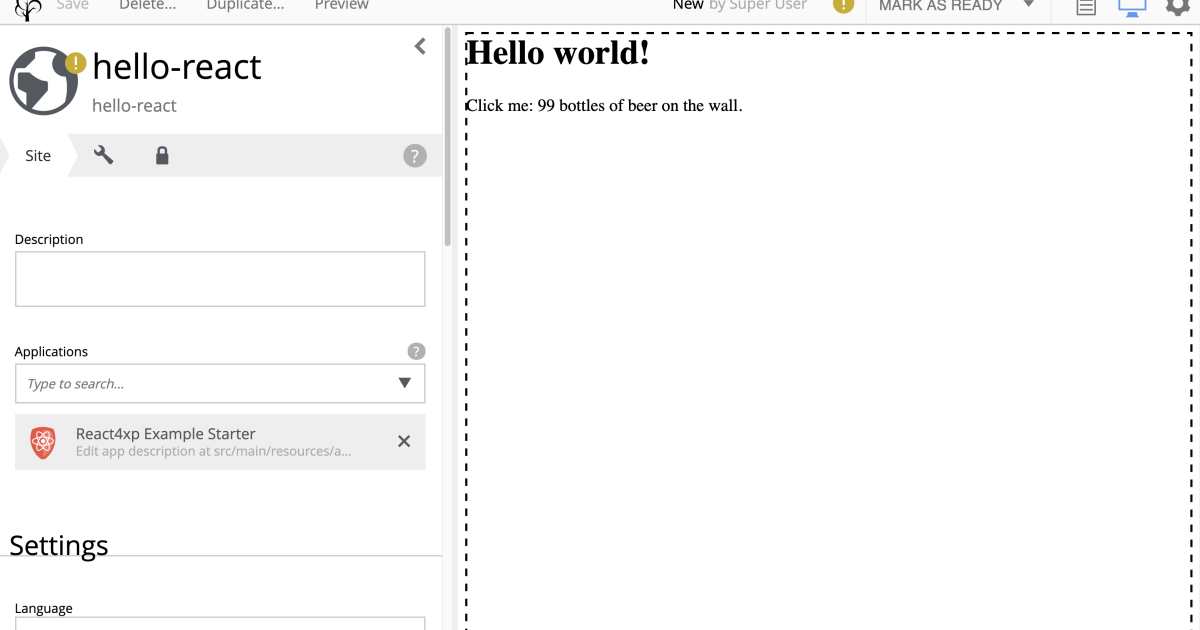The height and width of the screenshot is (630, 1200).
Task: Click the help icon on the Site step bar
Action: pyautogui.click(x=414, y=155)
